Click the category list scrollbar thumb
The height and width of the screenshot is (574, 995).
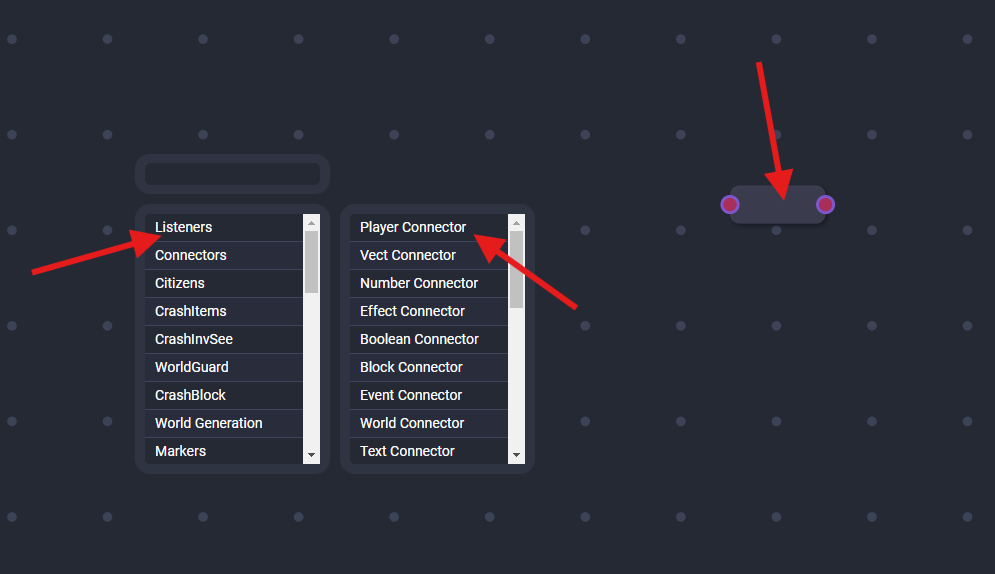pos(311,262)
